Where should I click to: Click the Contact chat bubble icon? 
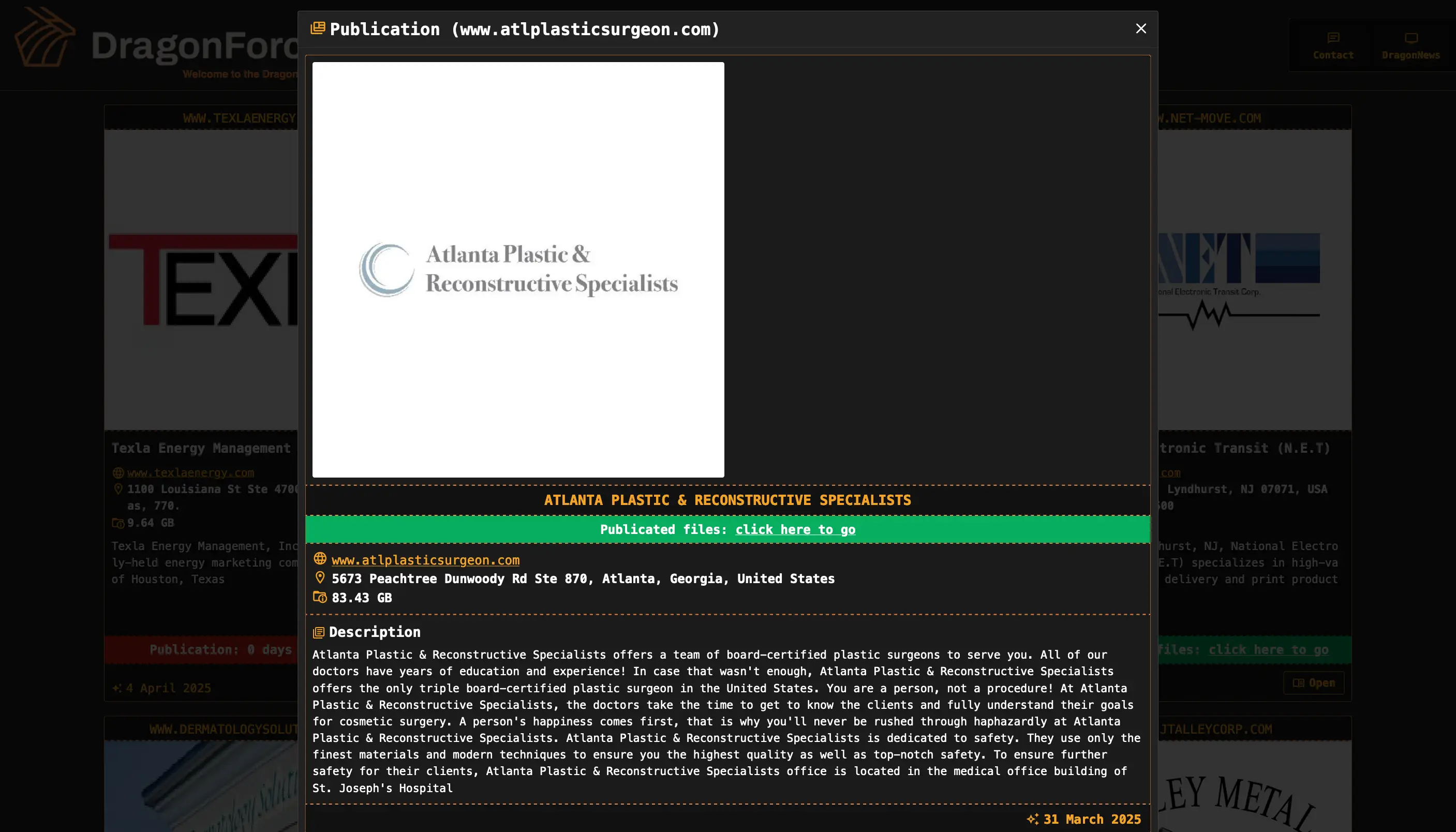pos(1333,38)
